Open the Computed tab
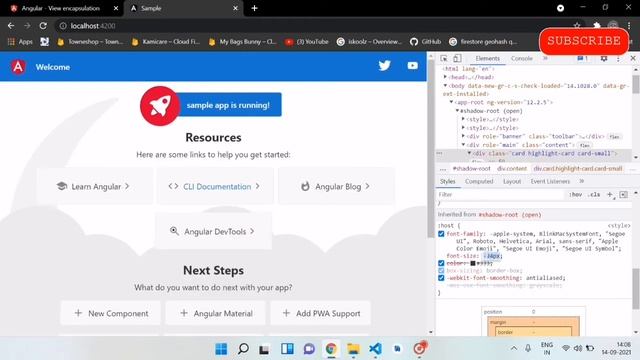 click(x=479, y=181)
